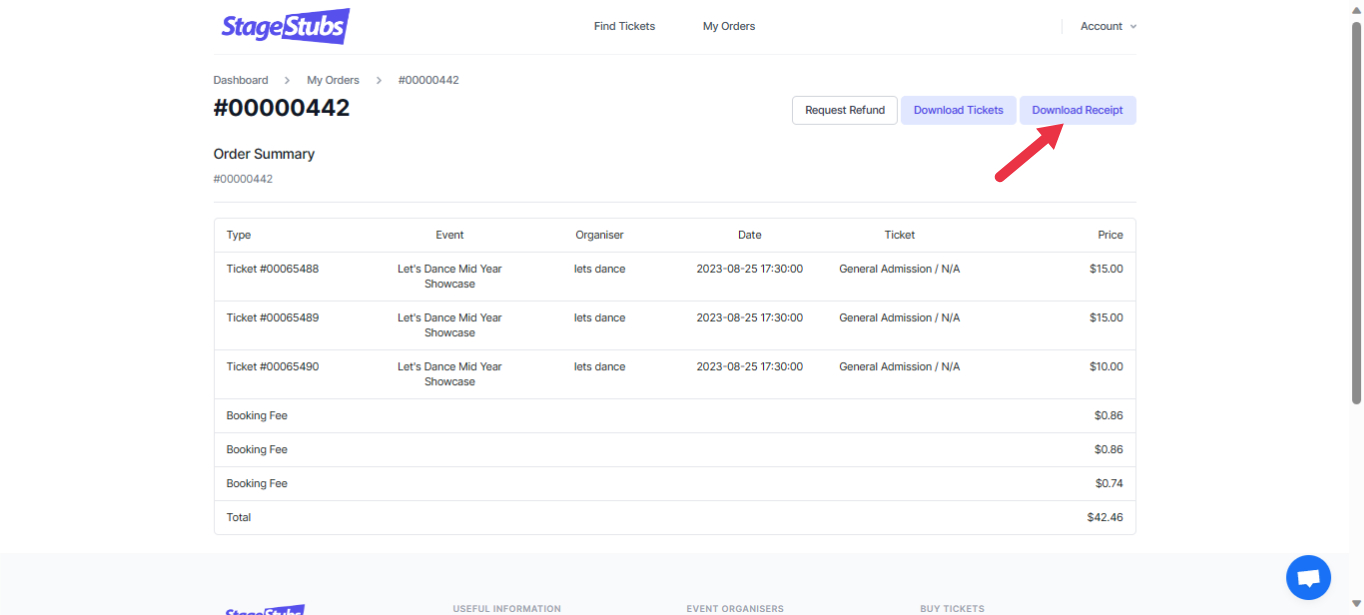The width and height of the screenshot is (1364, 615).
Task: Click Ticket #00065488 row entry
Action: pyautogui.click(x=272, y=269)
